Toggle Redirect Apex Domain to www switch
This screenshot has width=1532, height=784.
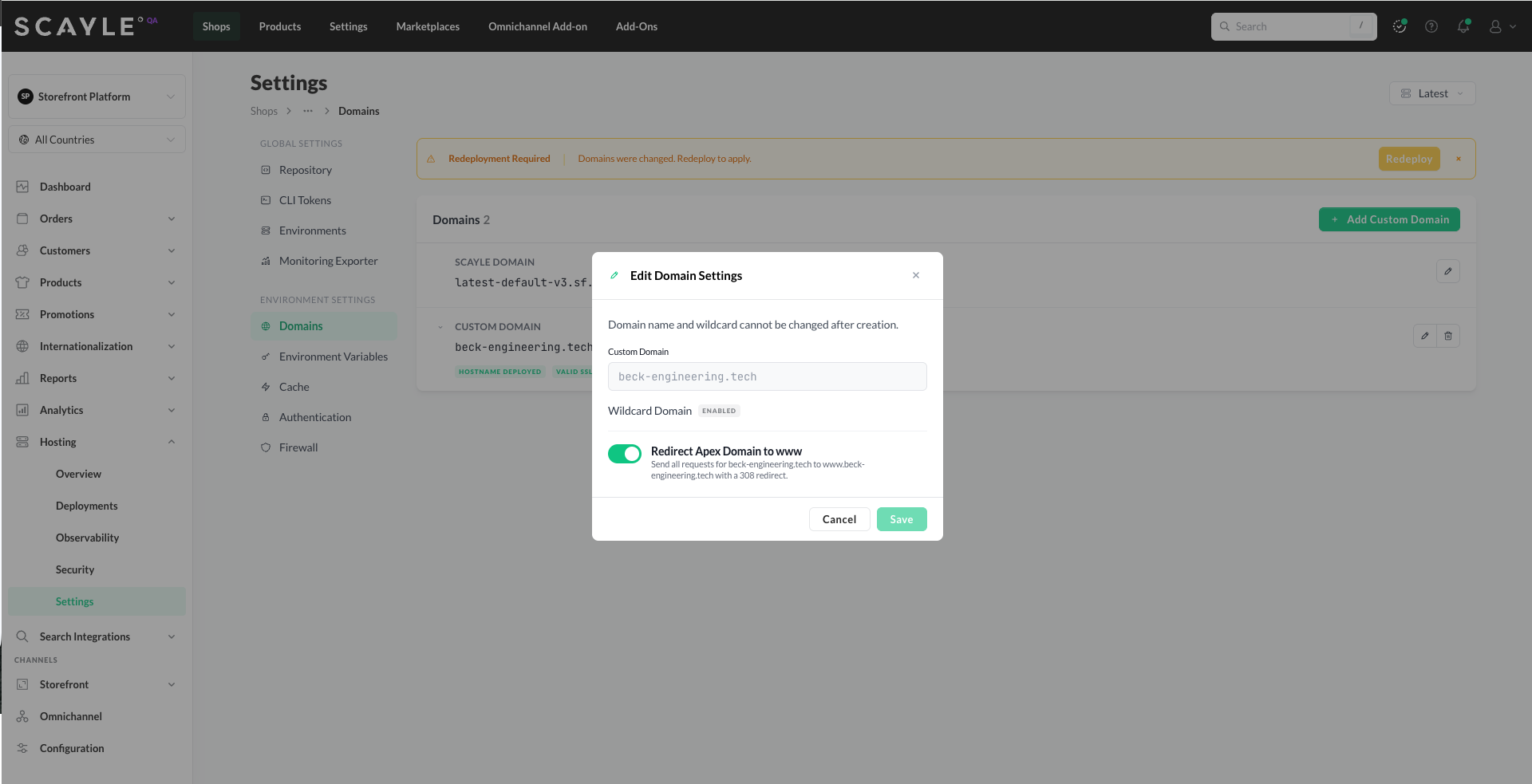coord(624,454)
